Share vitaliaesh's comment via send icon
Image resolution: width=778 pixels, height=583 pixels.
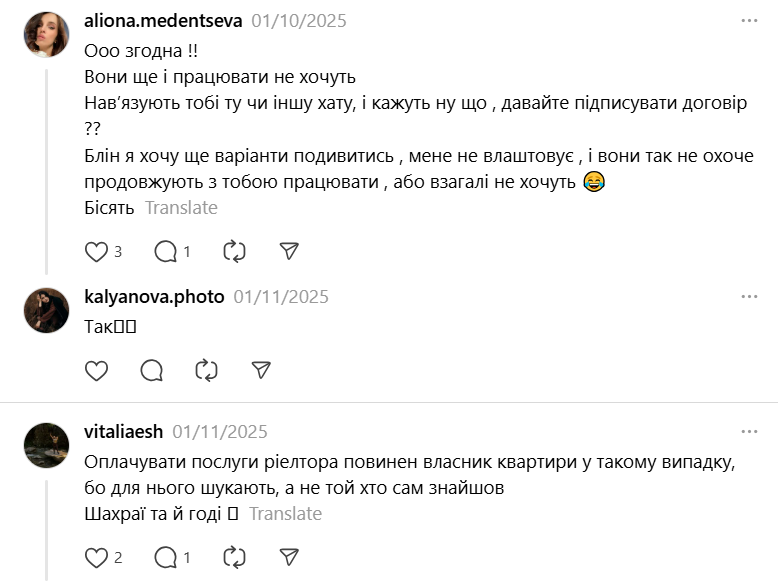tap(289, 557)
